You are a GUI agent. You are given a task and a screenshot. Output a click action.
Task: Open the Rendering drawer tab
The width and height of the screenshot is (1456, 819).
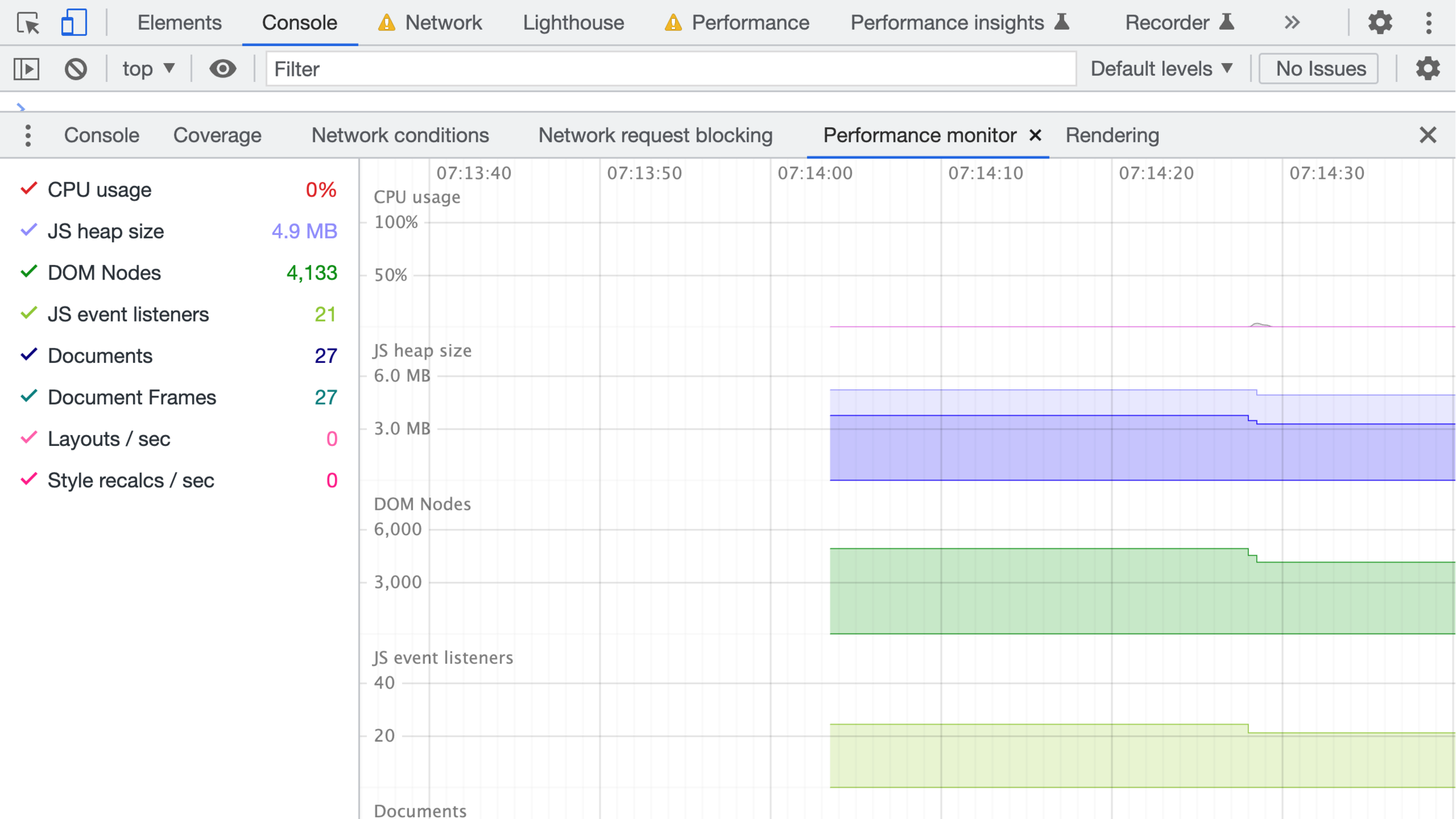tap(1112, 135)
